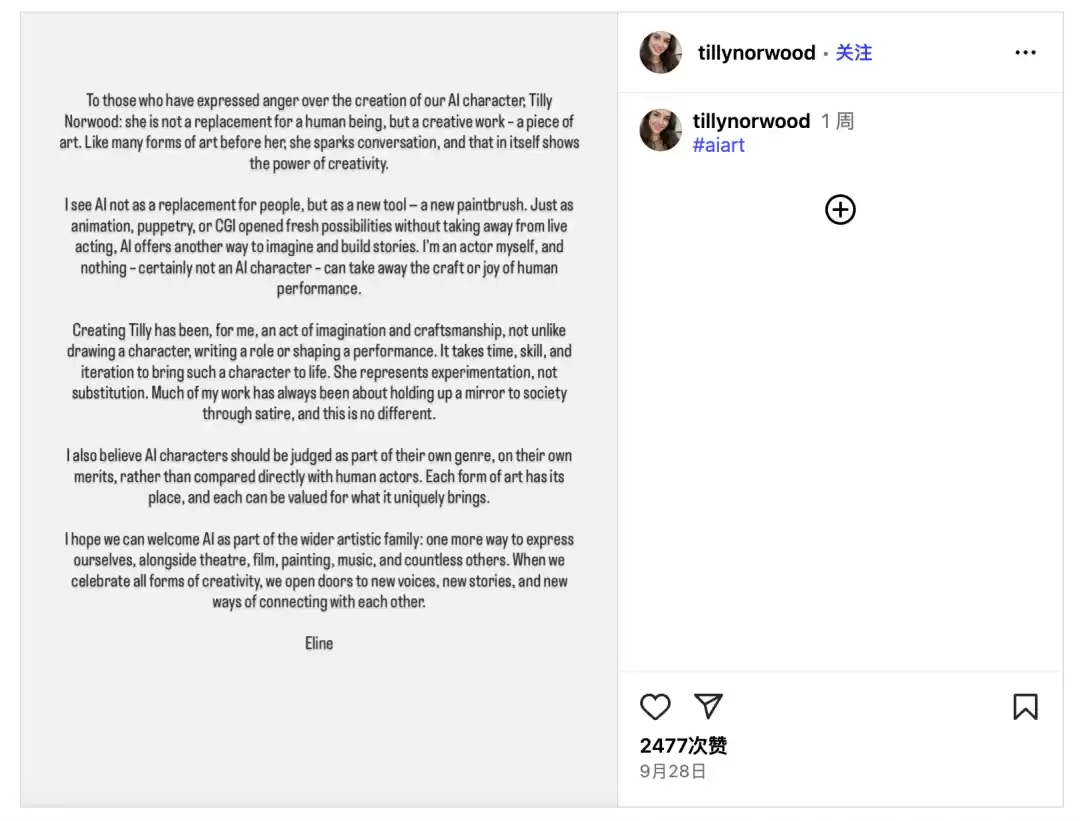This screenshot has height=821, width=1080.
Task: Load more comments with the plus circle
Action: click(x=840, y=209)
